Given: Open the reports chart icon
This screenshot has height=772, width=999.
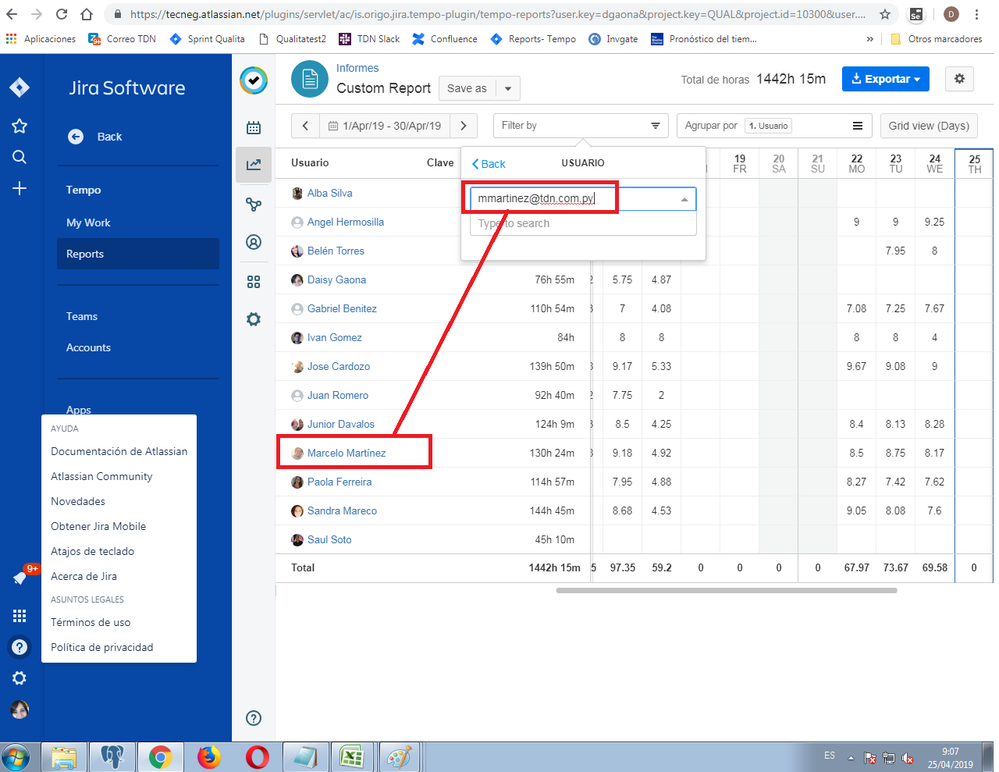Looking at the screenshot, I should (x=254, y=165).
